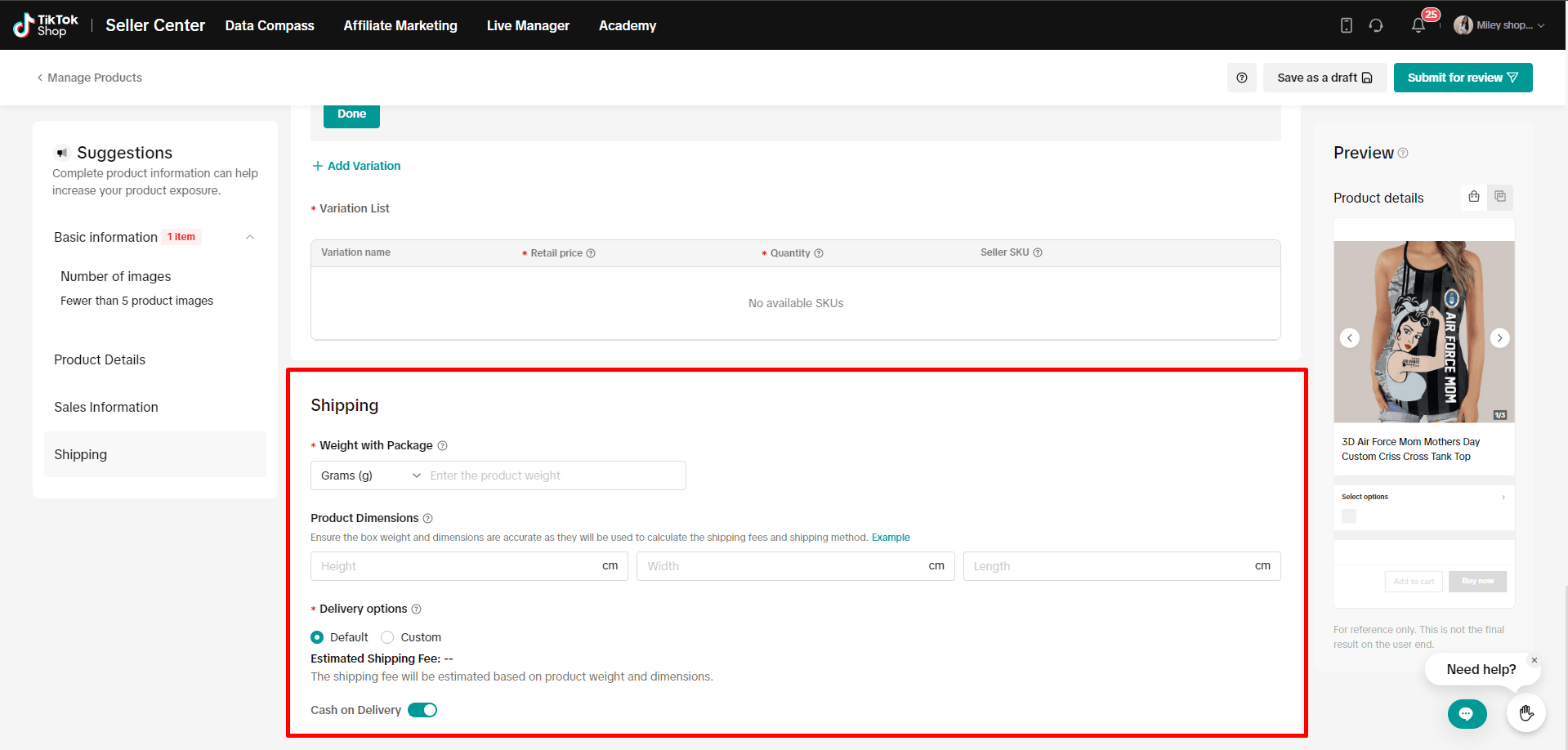Go to Data Compass tab
The width and height of the screenshot is (1568, 750).
point(270,25)
